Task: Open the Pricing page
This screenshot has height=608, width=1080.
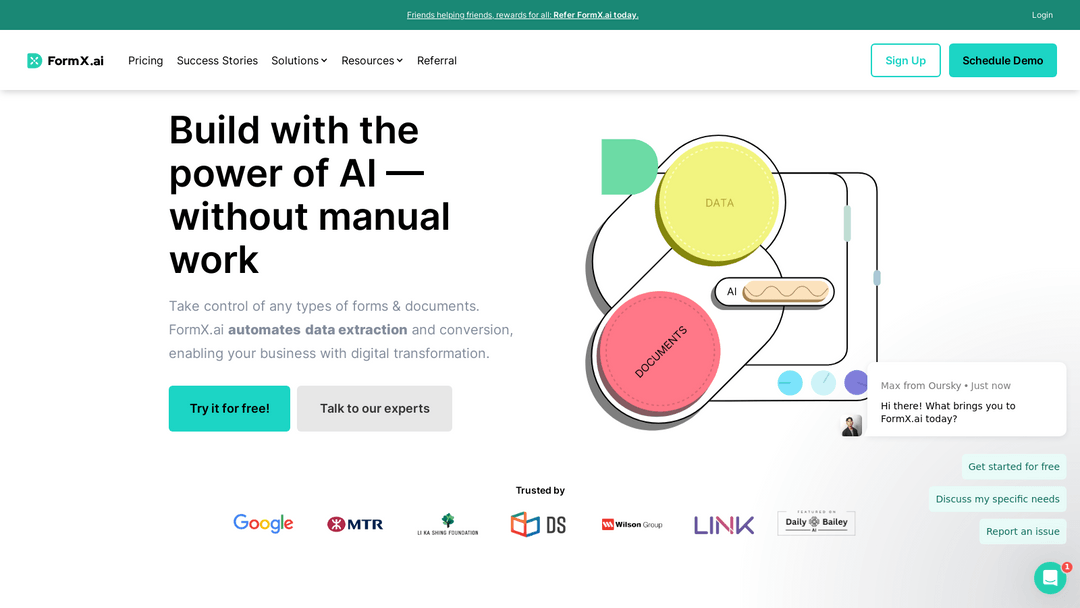Action: coord(145,61)
